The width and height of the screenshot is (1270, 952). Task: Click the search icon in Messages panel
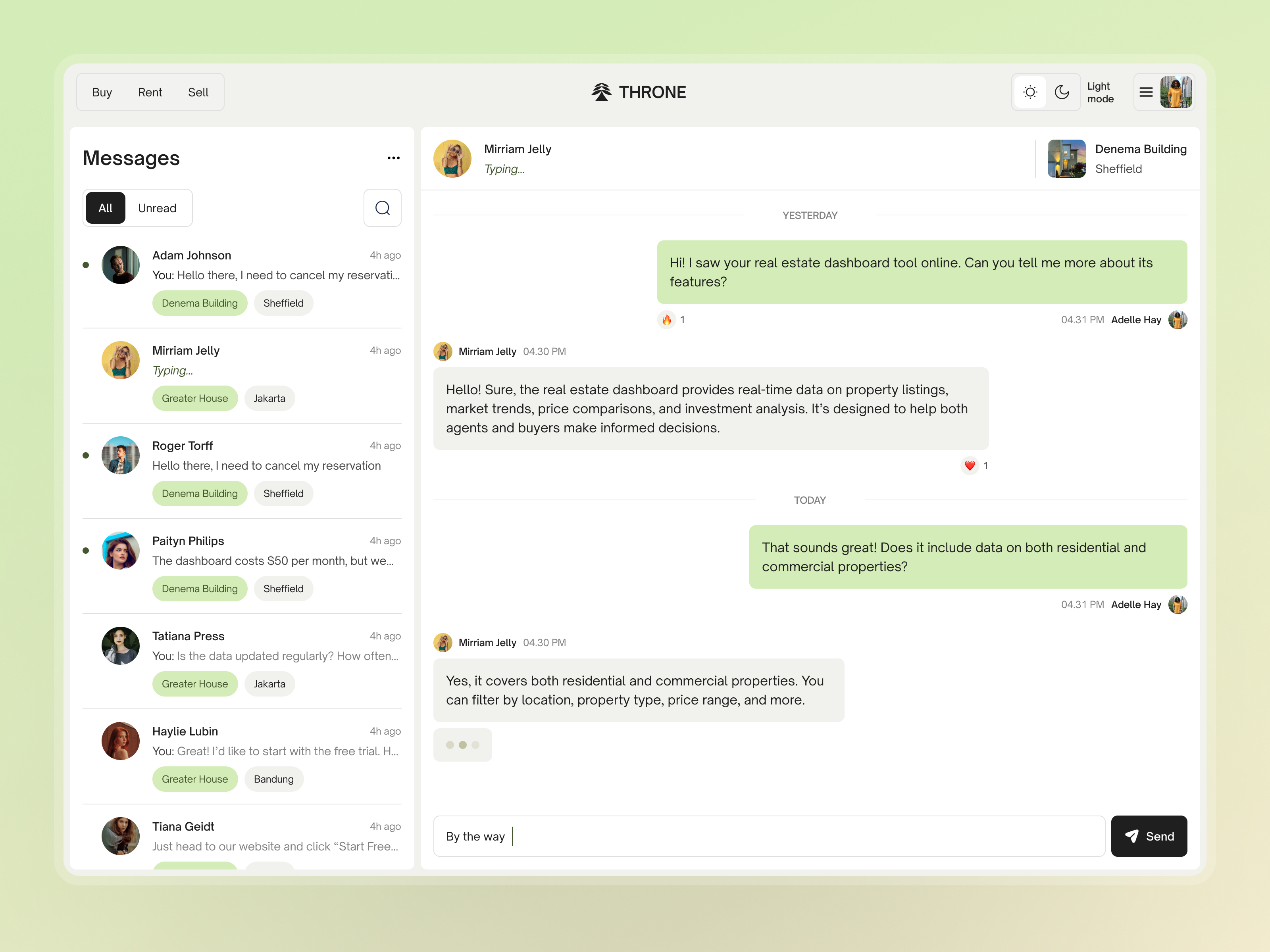[382, 208]
